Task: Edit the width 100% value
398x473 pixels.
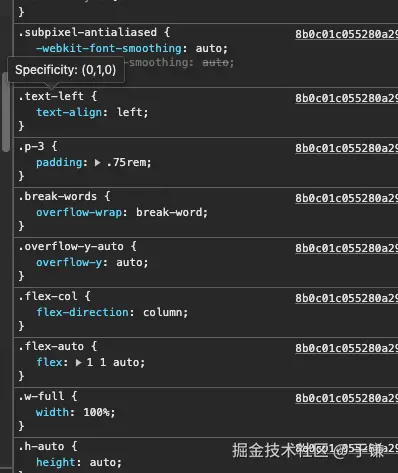Action: (x=96, y=412)
